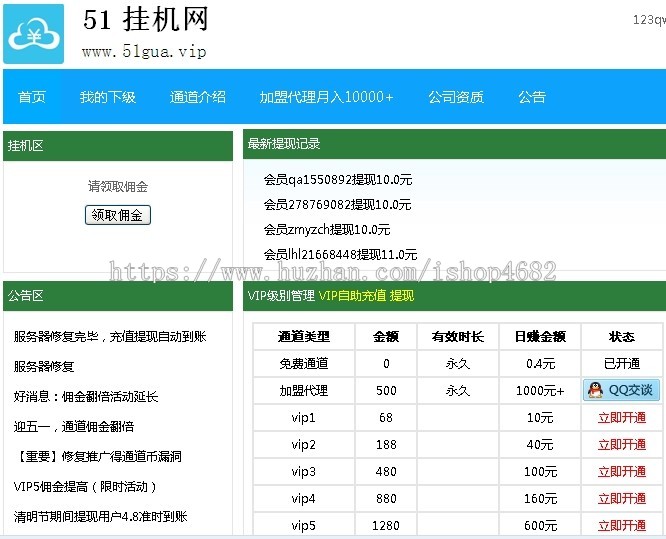Click 立即开通 for the vip1 row
This screenshot has width=666, height=539.
(621, 418)
